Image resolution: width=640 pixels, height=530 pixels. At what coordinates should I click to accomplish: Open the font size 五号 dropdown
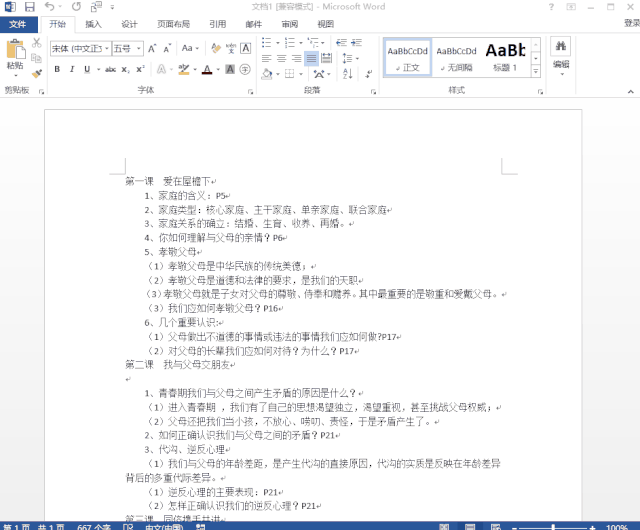tap(139, 49)
